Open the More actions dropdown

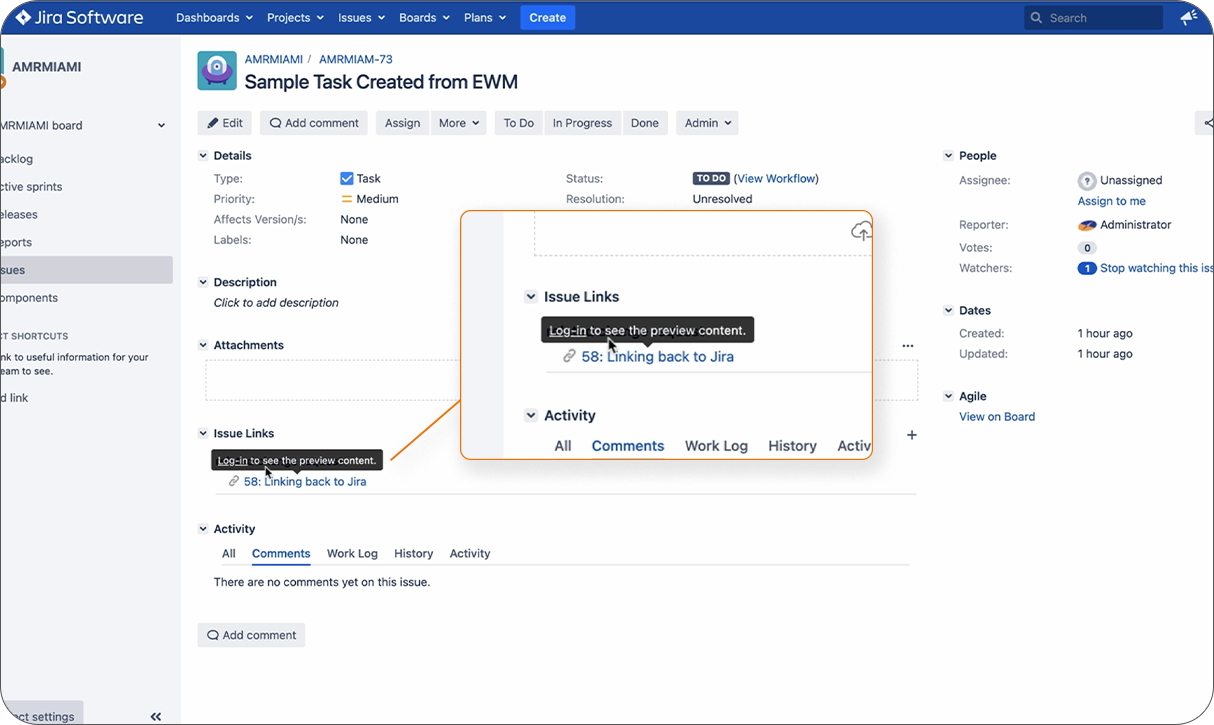pos(458,123)
